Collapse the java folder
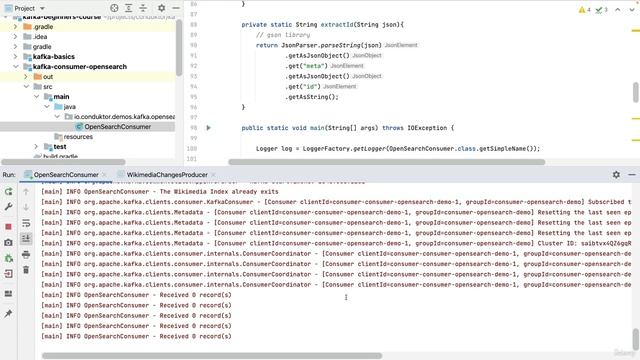This screenshot has height=360, width=640. 47,107
